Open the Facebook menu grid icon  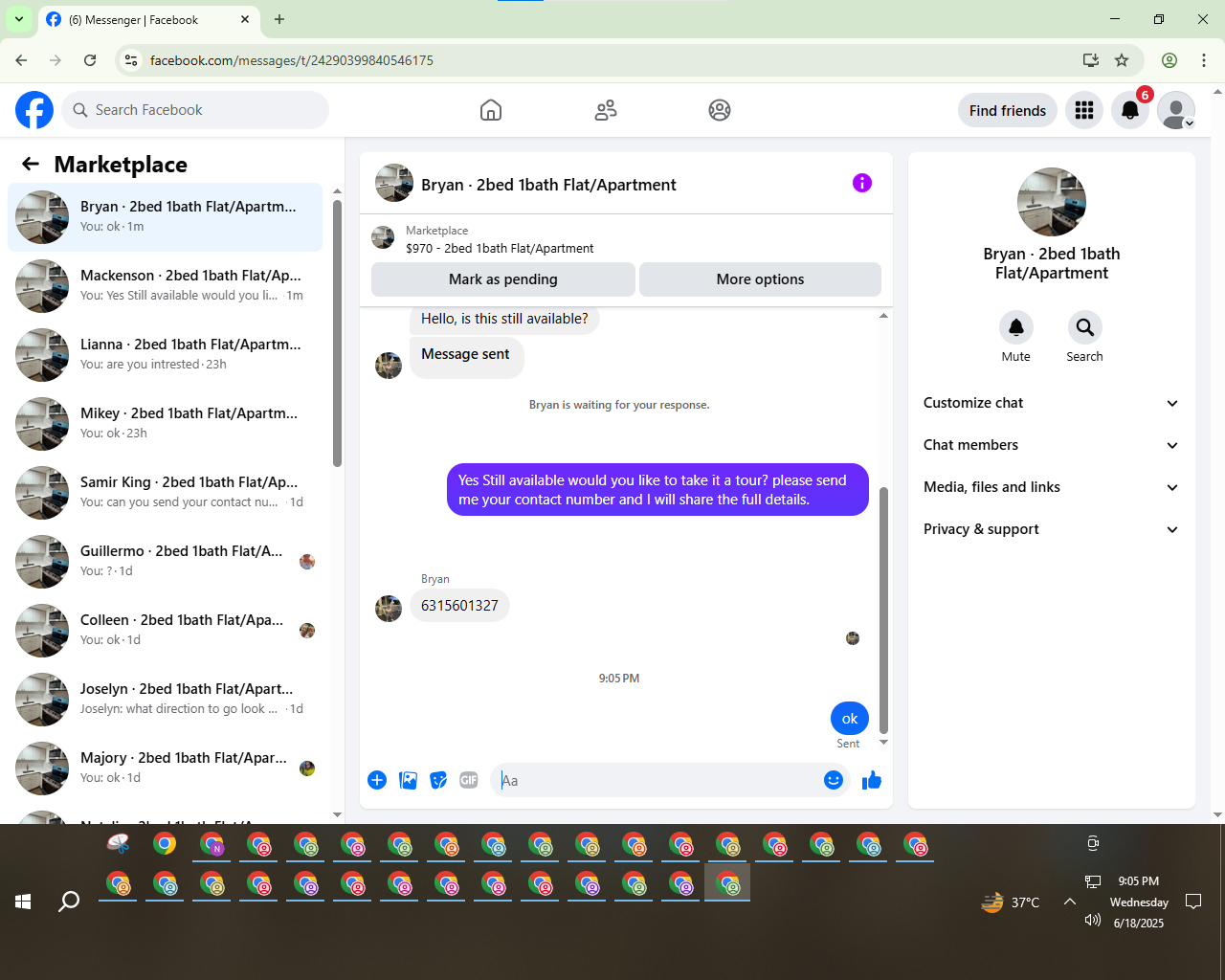click(x=1084, y=110)
